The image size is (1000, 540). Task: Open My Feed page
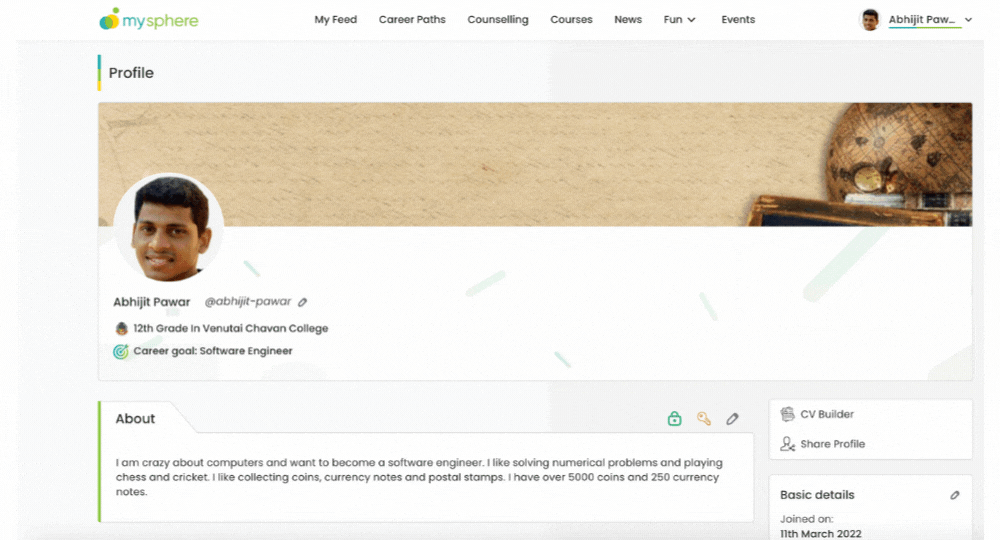[335, 20]
